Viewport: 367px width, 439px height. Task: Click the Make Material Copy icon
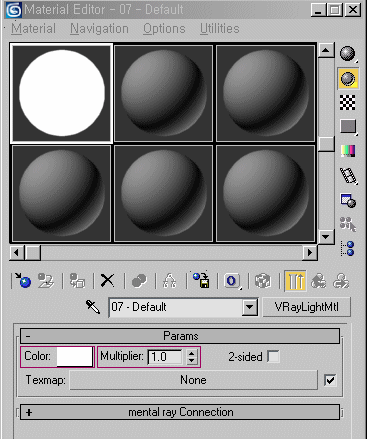[x=139, y=280]
